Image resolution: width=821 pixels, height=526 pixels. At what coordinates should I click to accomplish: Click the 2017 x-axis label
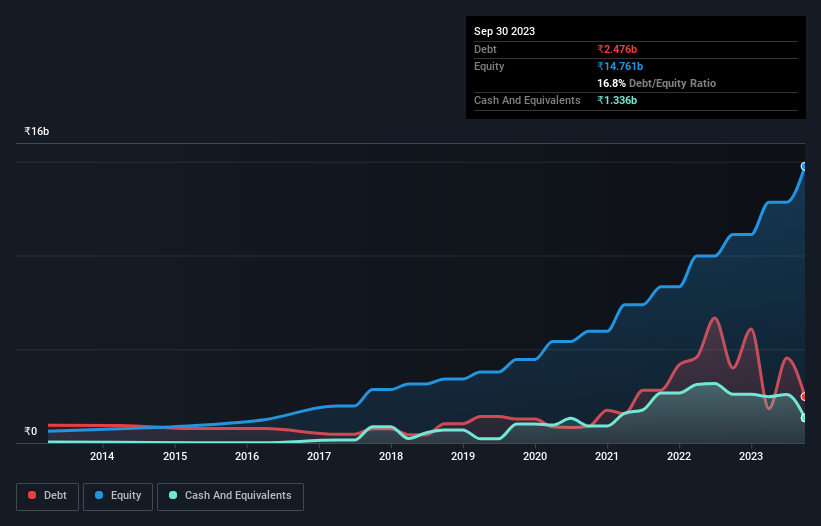click(319, 456)
